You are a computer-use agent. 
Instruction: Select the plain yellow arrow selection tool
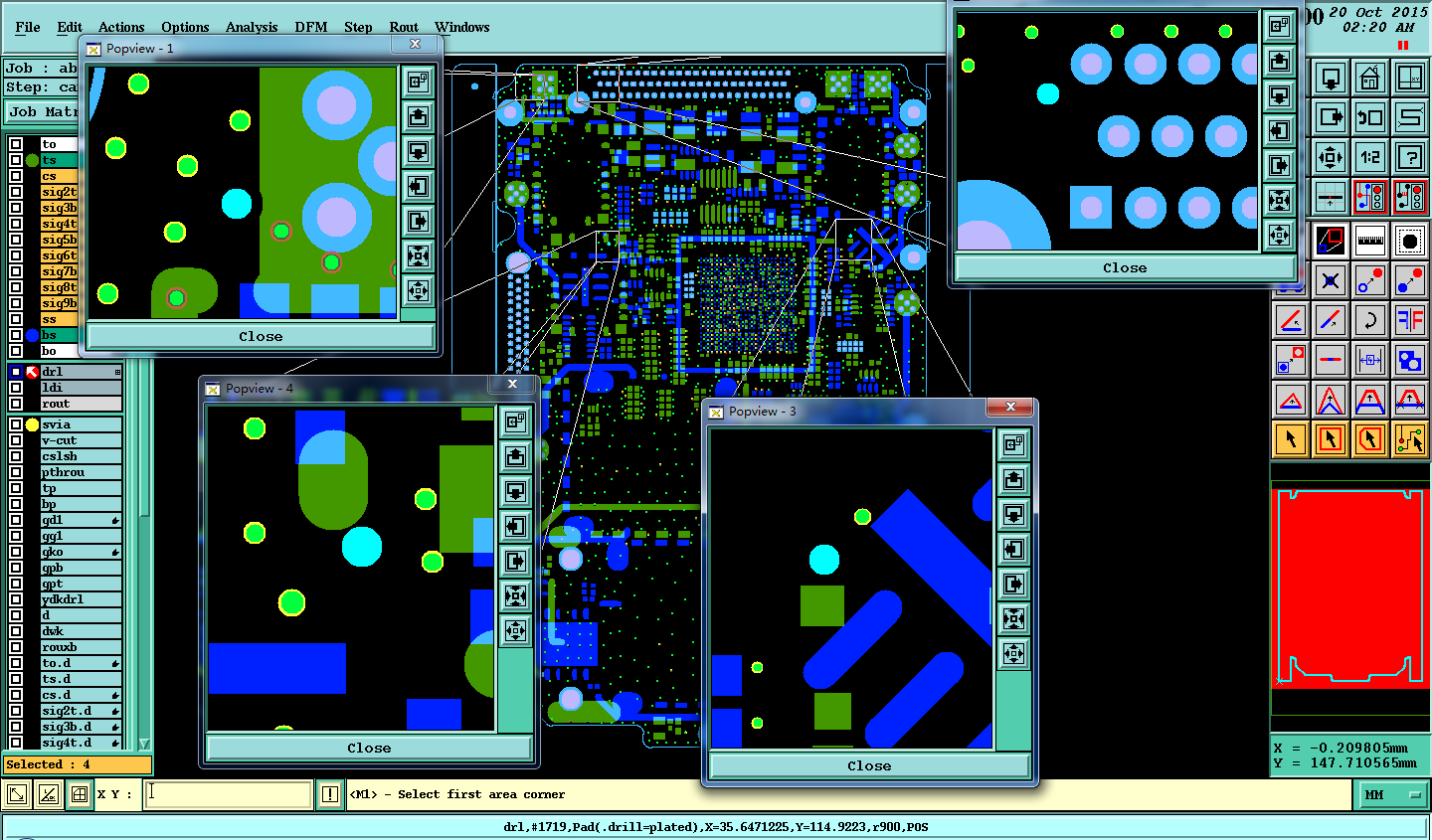pos(1291,438)
